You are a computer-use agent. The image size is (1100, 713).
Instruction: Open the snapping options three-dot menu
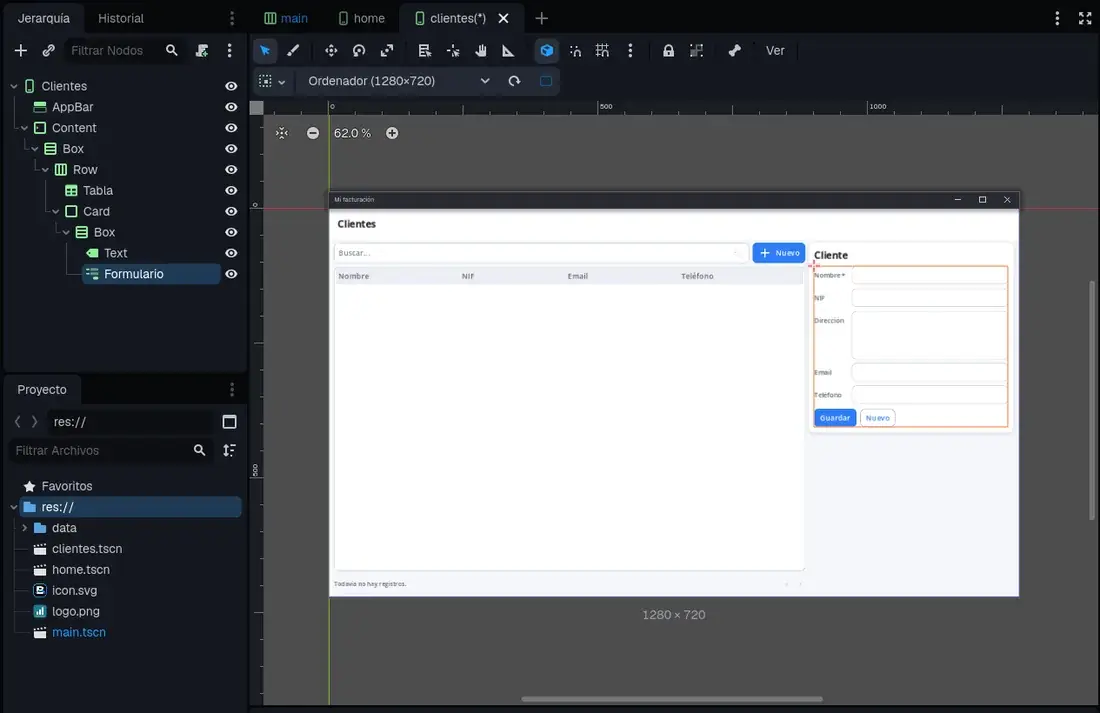630,51
